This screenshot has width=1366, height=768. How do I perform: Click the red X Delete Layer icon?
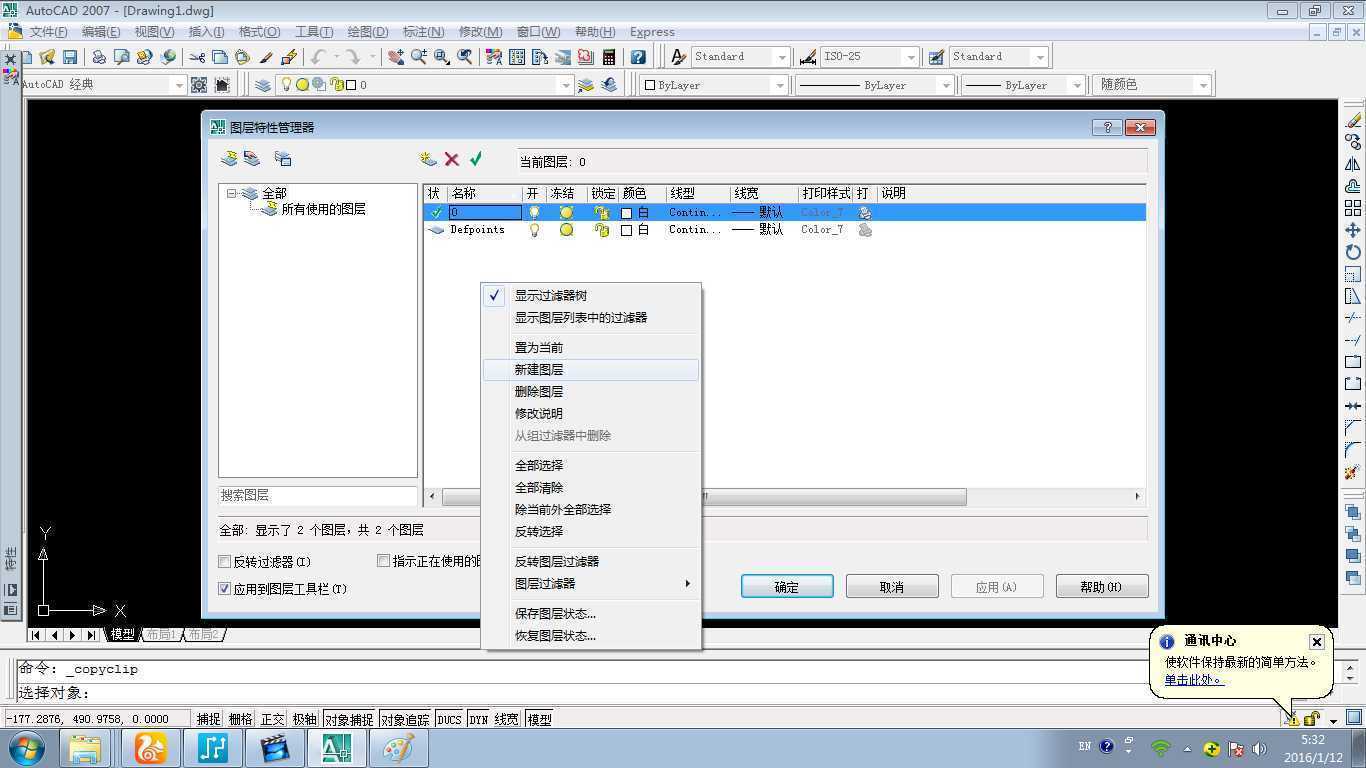452,159
